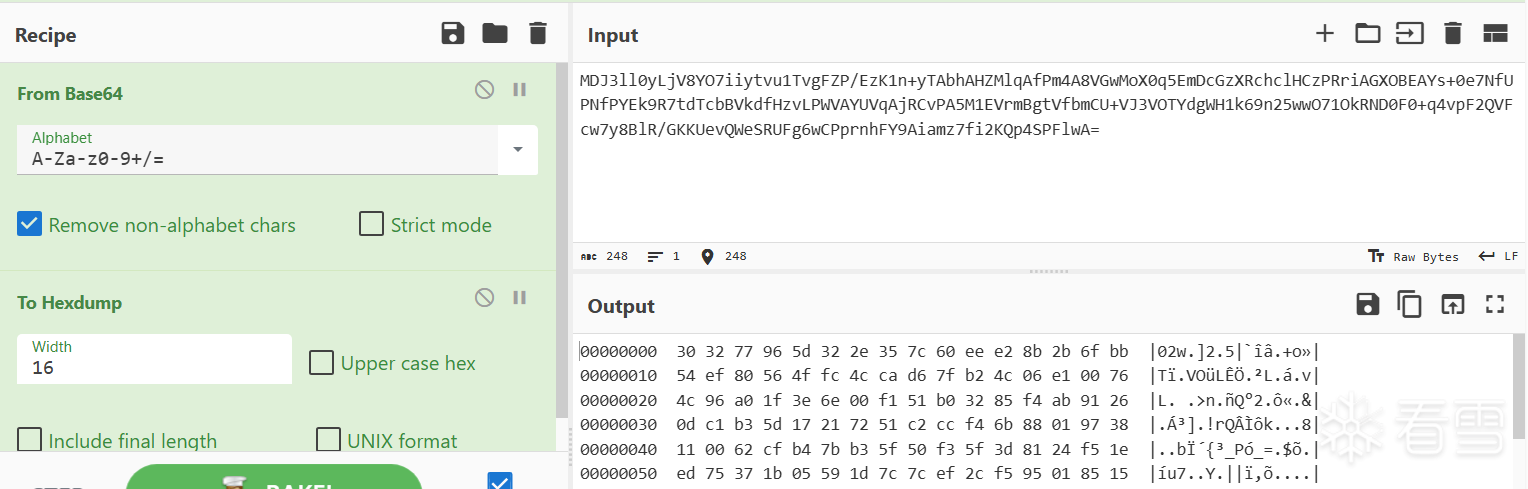Clear the recipe with trash icon

(538, 34)
